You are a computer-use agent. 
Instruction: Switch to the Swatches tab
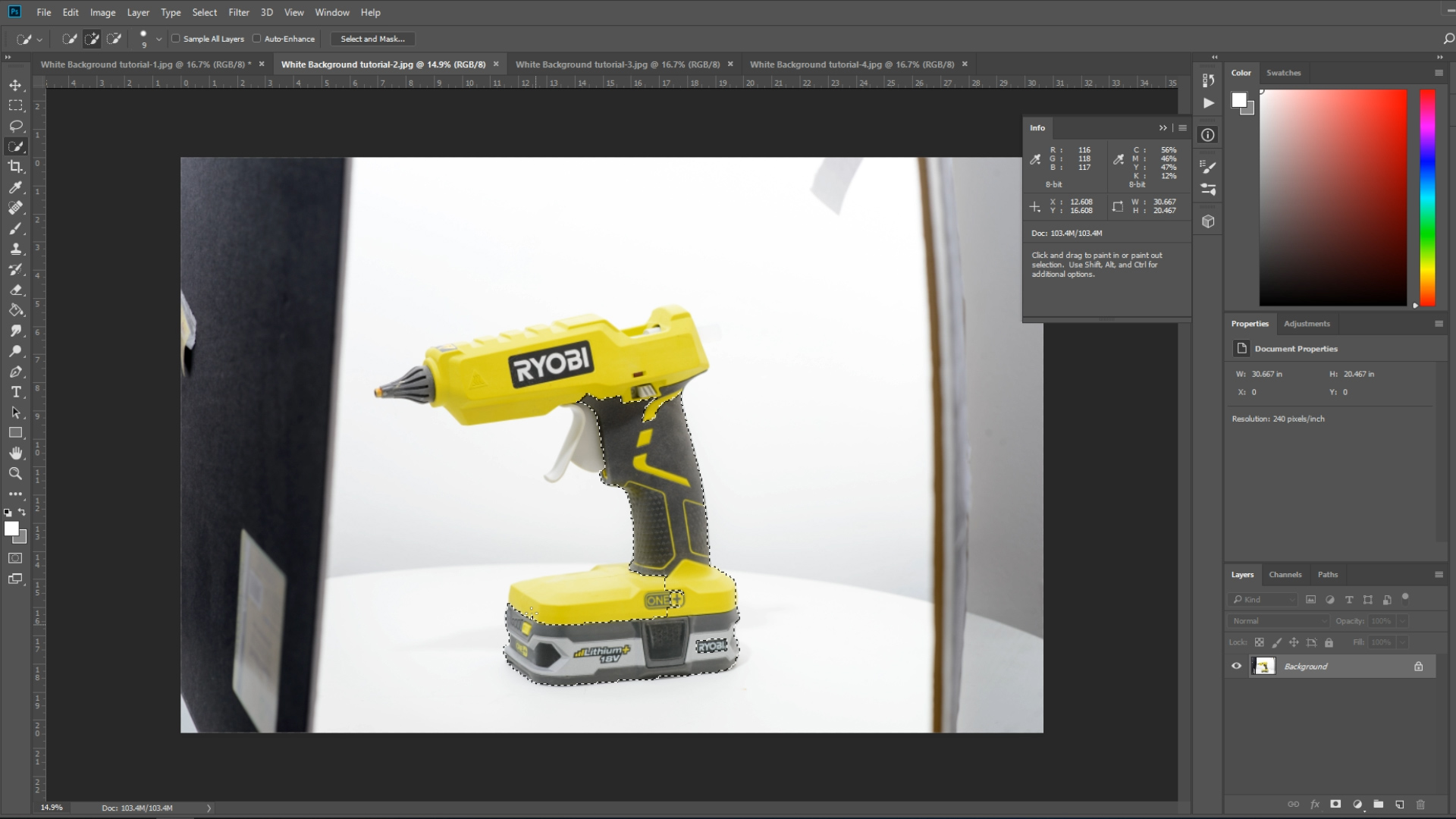click(1283, 73)
